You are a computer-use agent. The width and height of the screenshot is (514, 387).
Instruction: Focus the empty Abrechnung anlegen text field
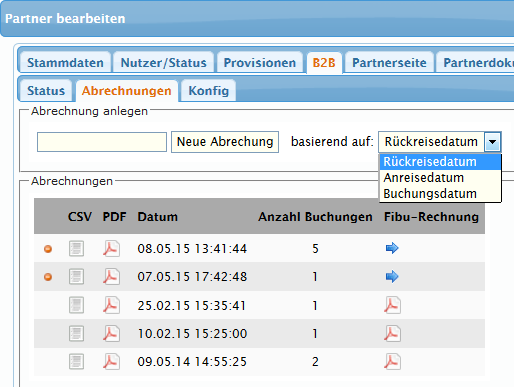(102, 142)
